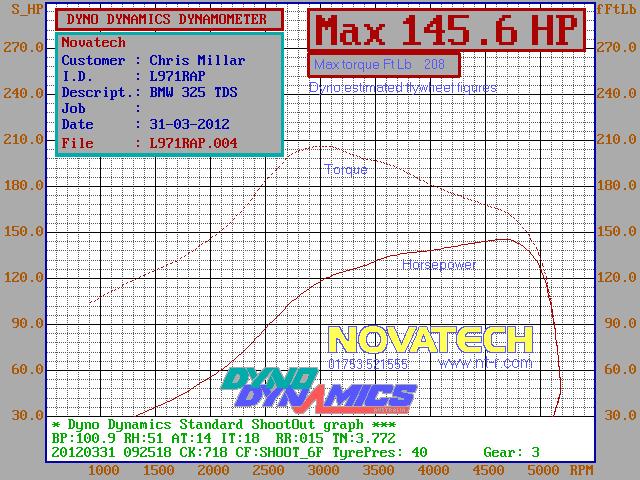640x480 pixels.
Task: Click the 'Novatech' heading in info box
Action: pos(93,42)
